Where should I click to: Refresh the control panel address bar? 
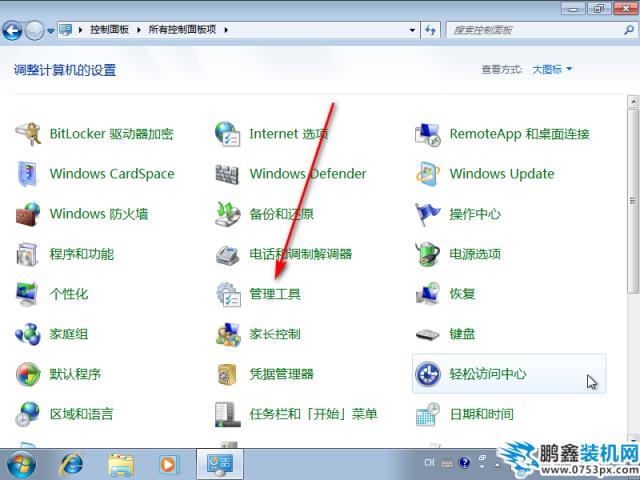pyautogui.click(x=430, y=30)
